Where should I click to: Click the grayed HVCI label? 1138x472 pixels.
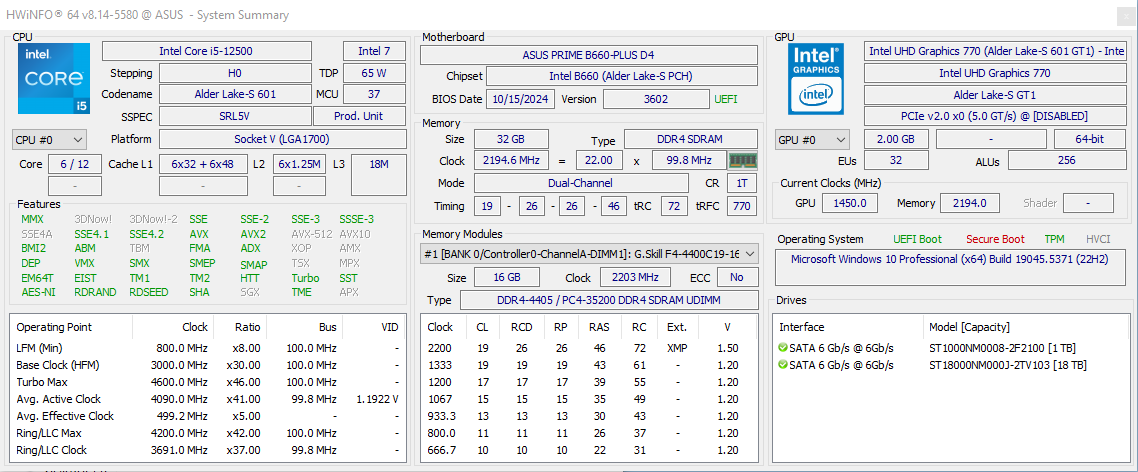click(x=1098, y=239)
